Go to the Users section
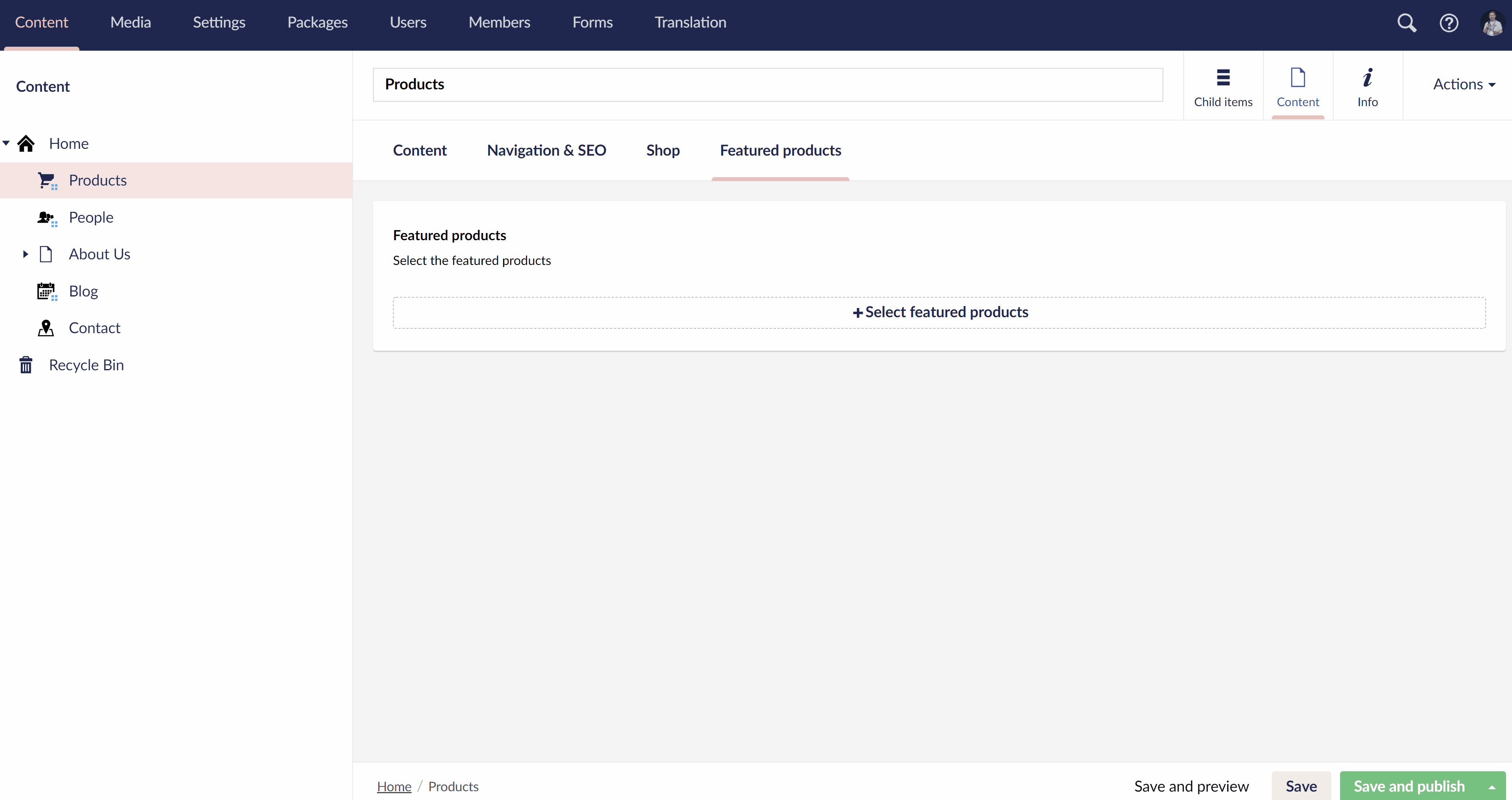 tap(408, 22)
